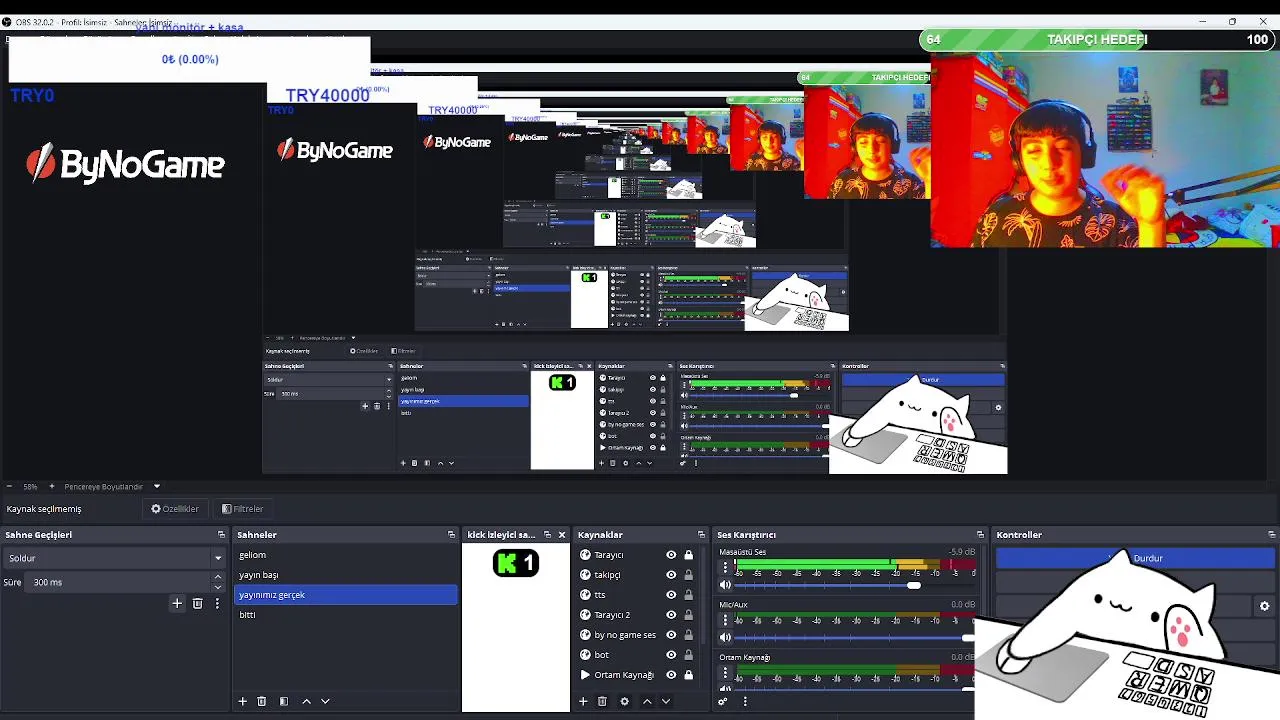Select the yayınımız gerçek scene
The height and width of the screenshot is (720, 1280).
(345, 595)
